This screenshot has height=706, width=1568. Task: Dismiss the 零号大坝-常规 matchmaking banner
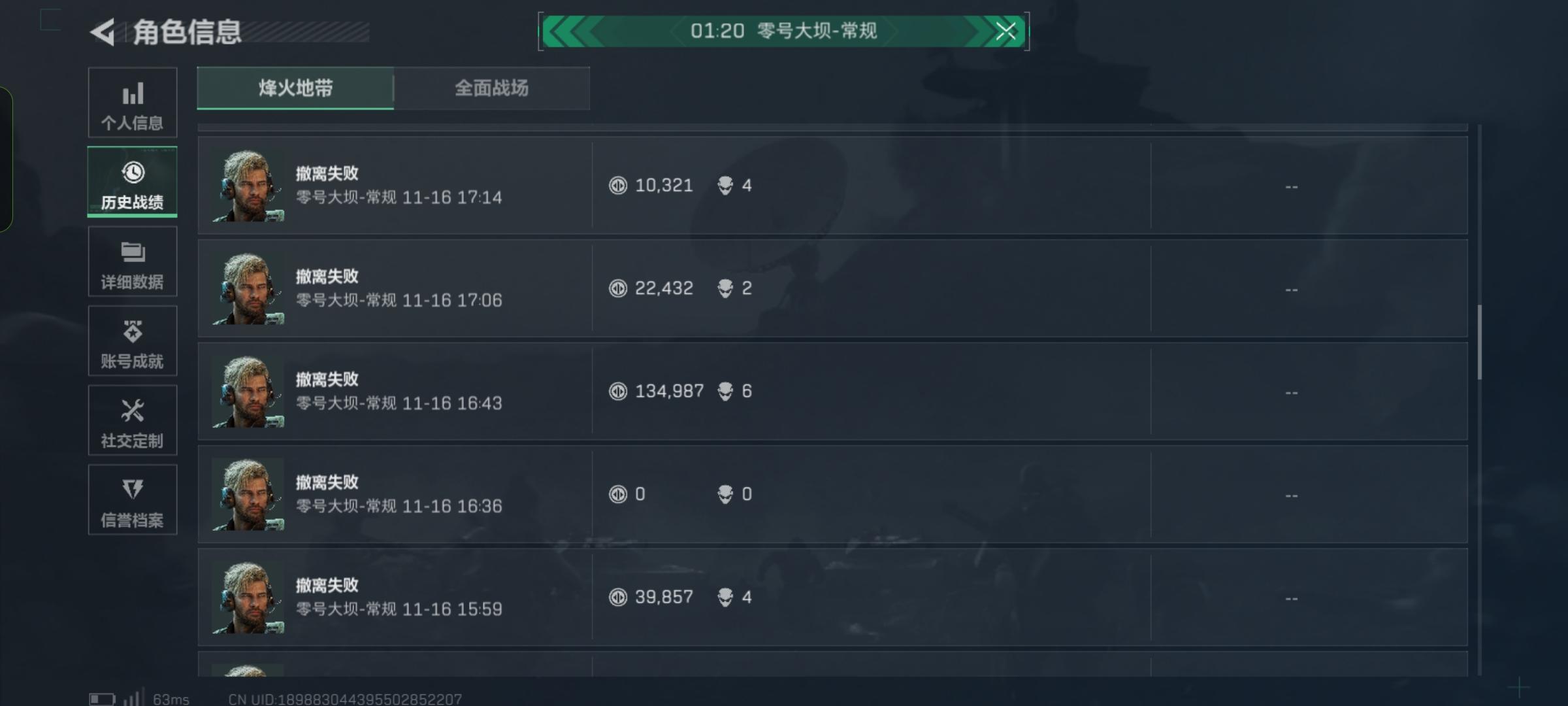point(1005,31)
